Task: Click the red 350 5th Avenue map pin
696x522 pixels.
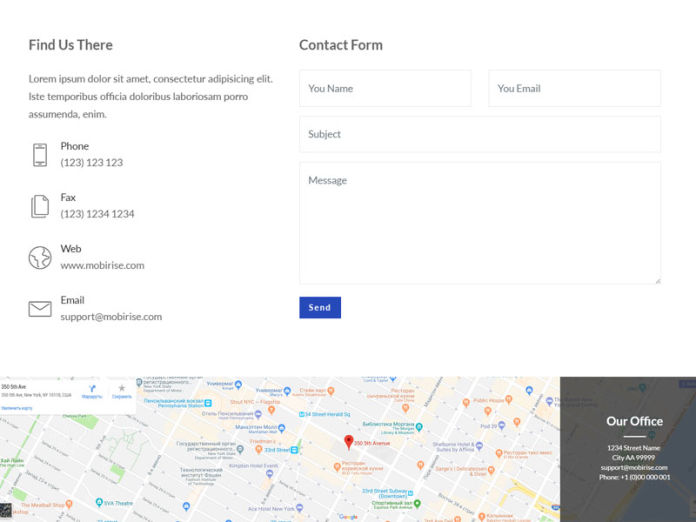Action: click(x=349, y=442)
